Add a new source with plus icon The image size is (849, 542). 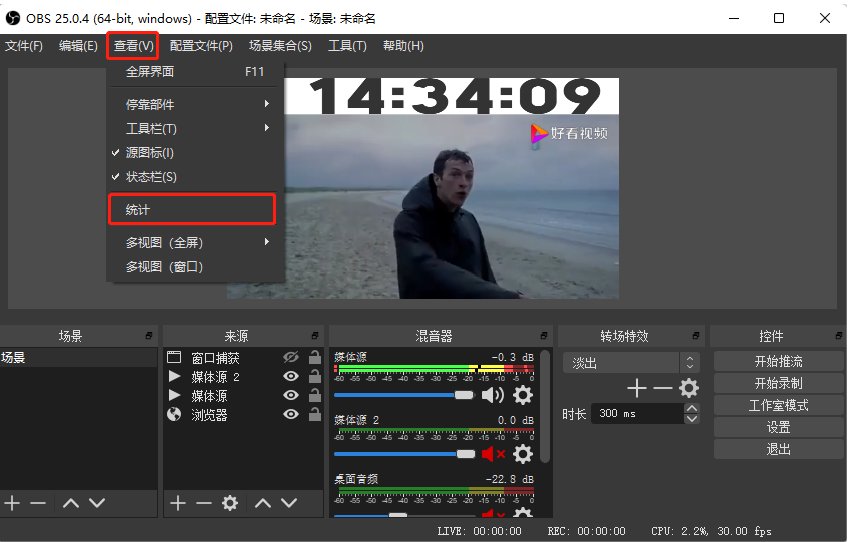178,503
